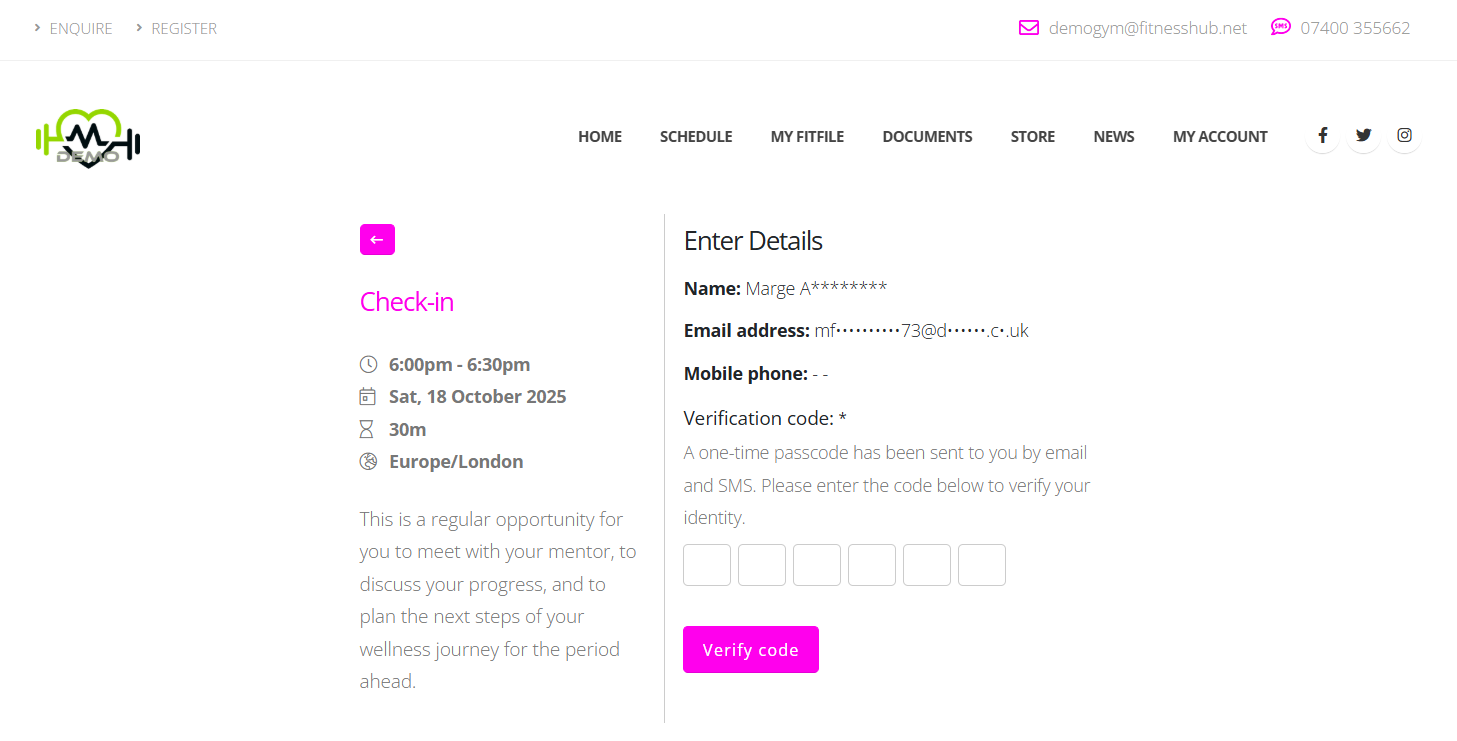Open the Instagram social icon
The image size is (1457, 741).
coord(1404,136)
